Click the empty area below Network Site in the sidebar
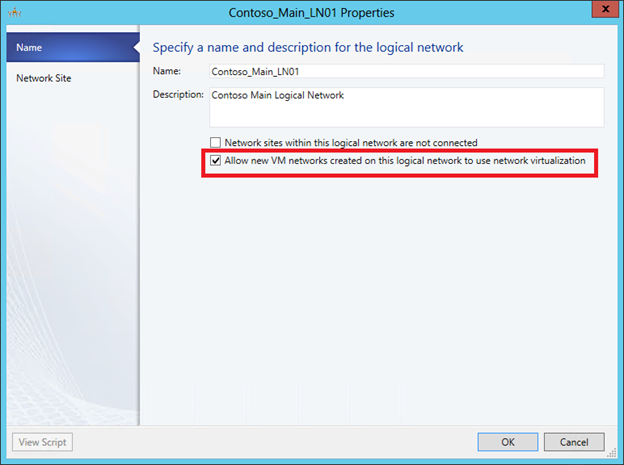The image size is (624, 465). [70, 250]
